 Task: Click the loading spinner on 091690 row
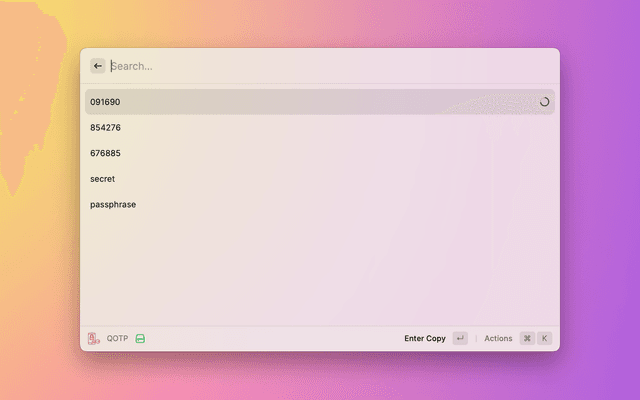(544, 102)
